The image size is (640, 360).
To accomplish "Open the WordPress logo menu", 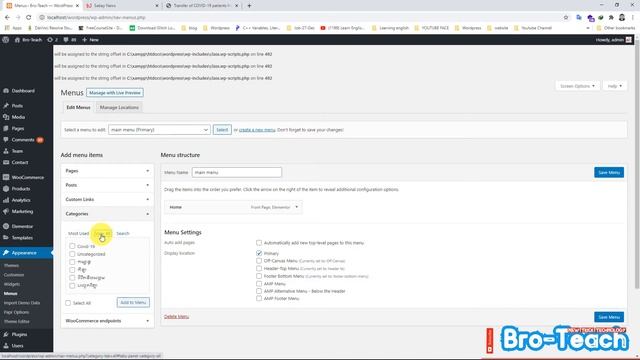I will (6, 40).
